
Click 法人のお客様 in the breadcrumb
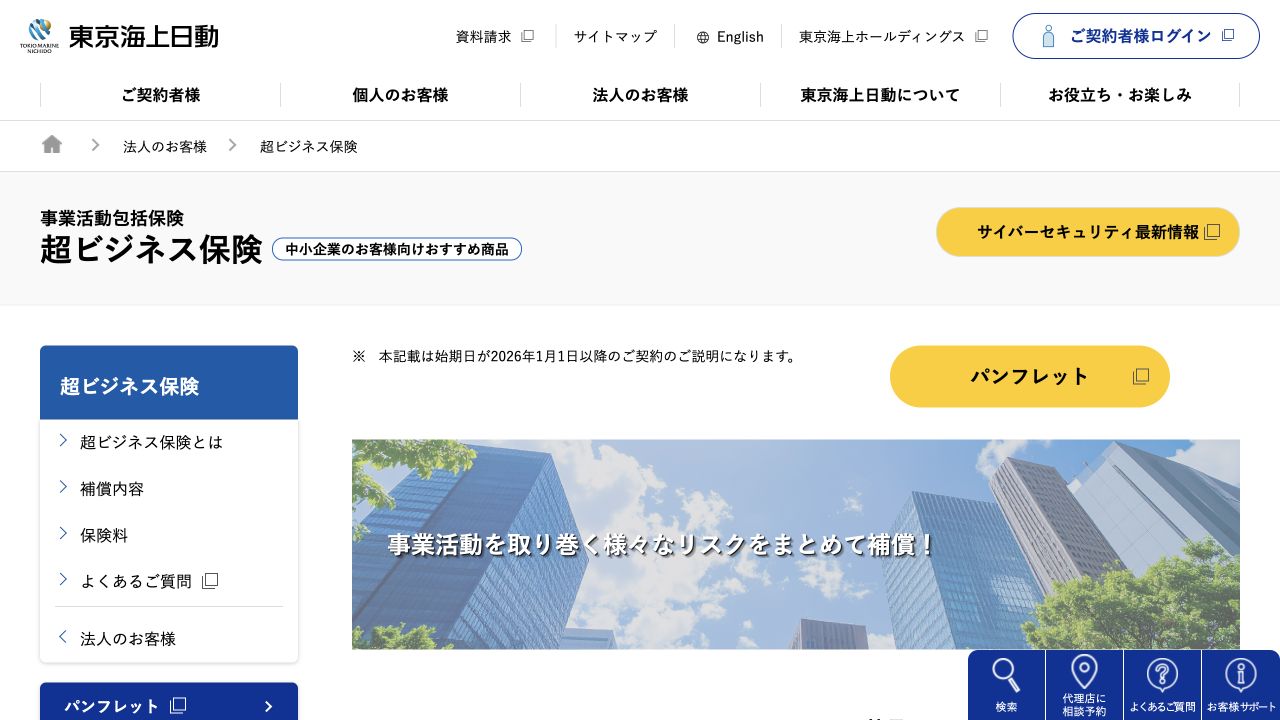[165, 146]
